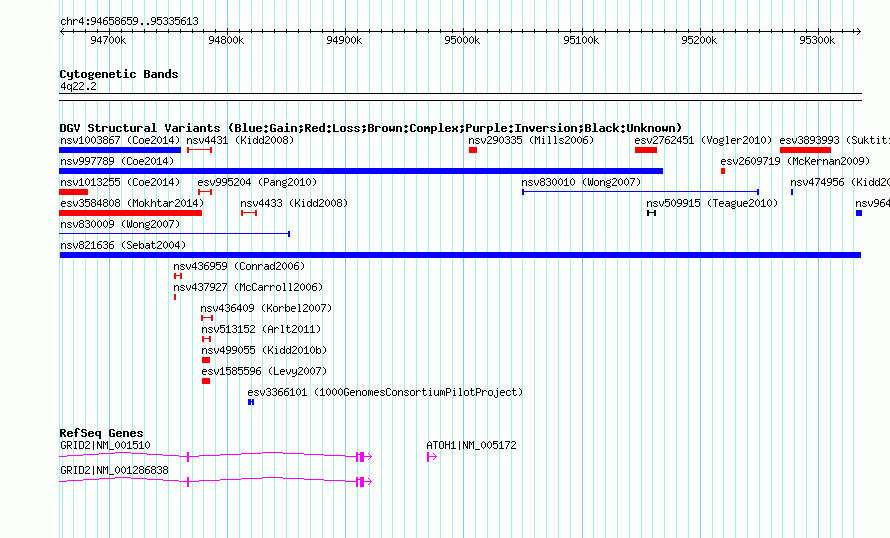
Task: Click the 95200k ruler tick label
Action: click(699, 40)
